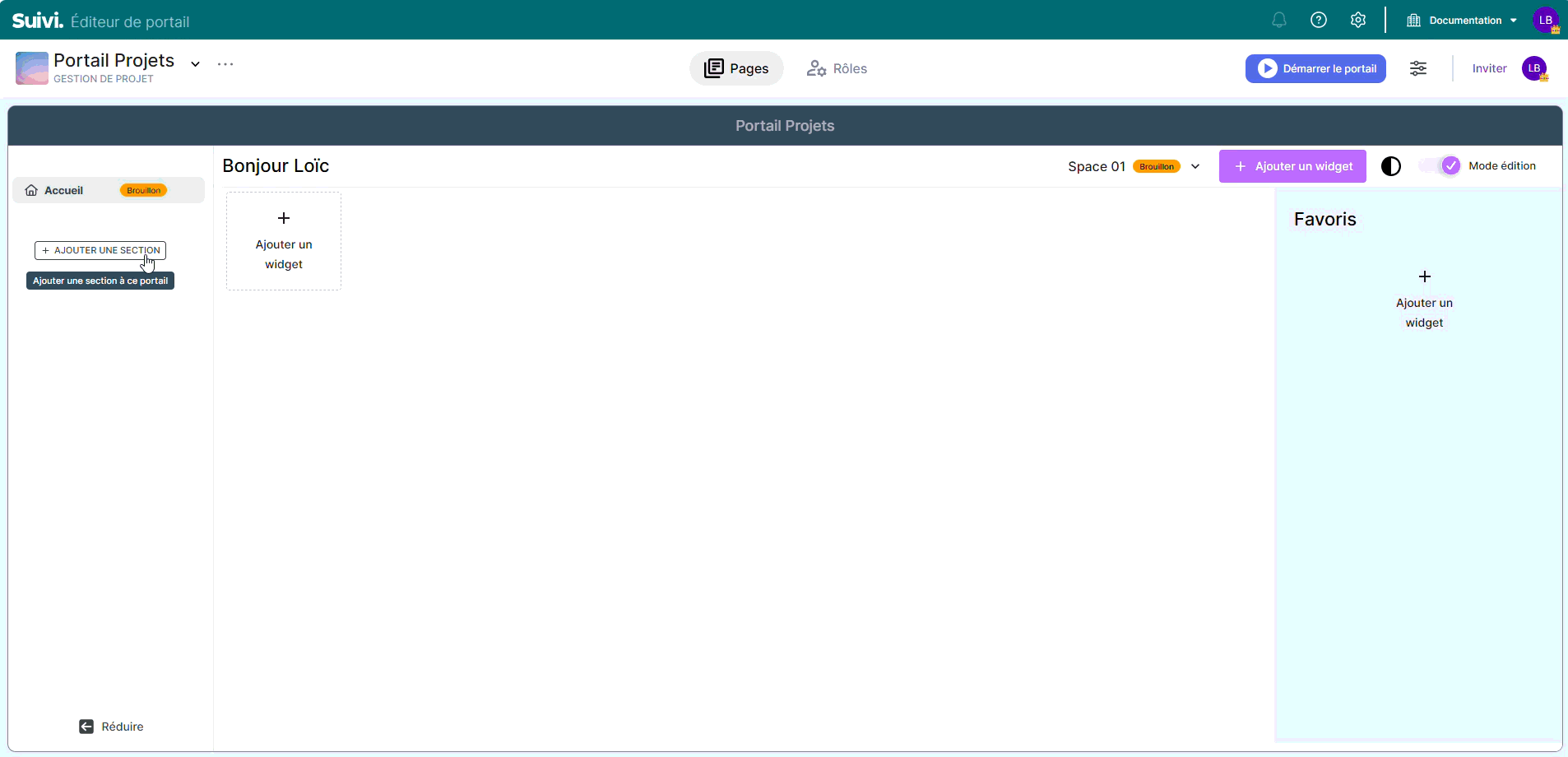1568x757 pixels.
Task: Click the portal settings sliders icon
Action: (x=1417, y=68)
